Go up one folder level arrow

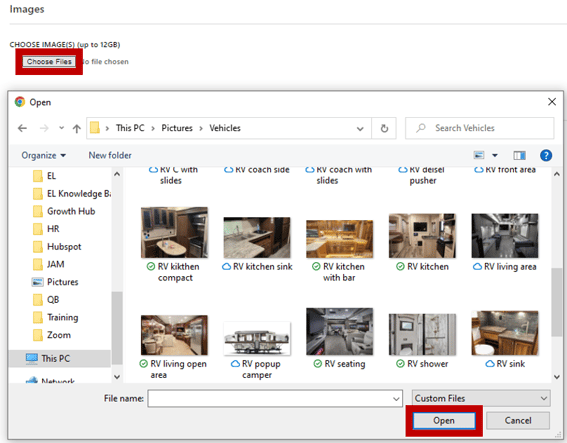pyautogui.click(x=76, y=128)
